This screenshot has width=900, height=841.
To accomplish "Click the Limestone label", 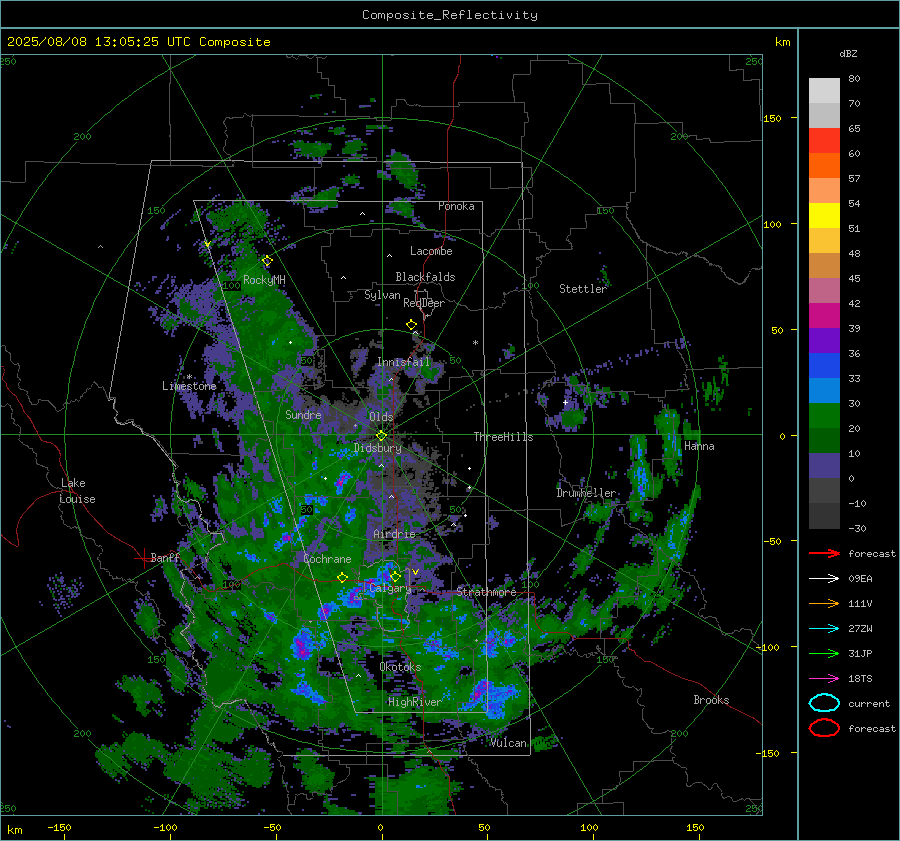I will point(189,386).
